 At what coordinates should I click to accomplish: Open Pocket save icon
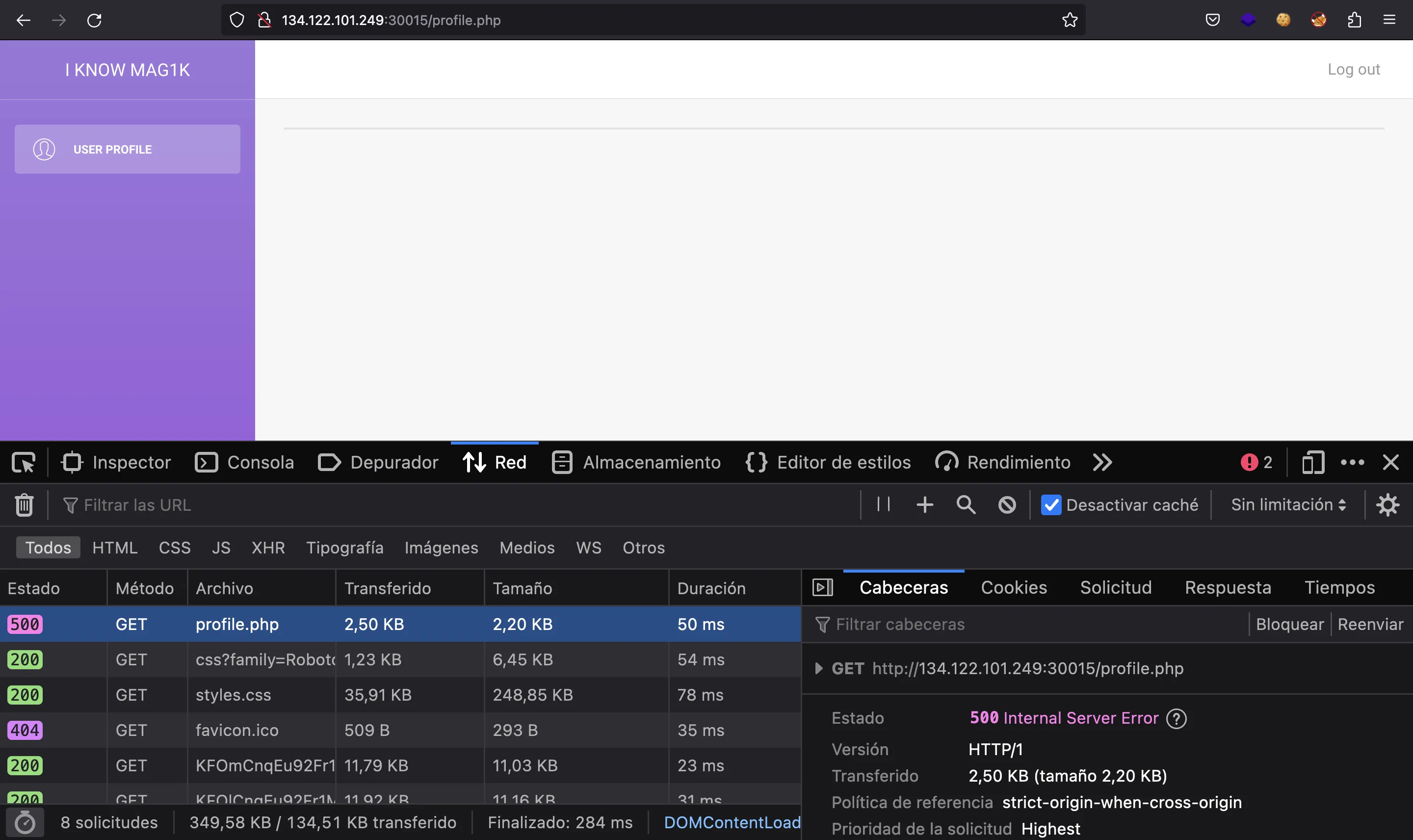[1213, 21]
